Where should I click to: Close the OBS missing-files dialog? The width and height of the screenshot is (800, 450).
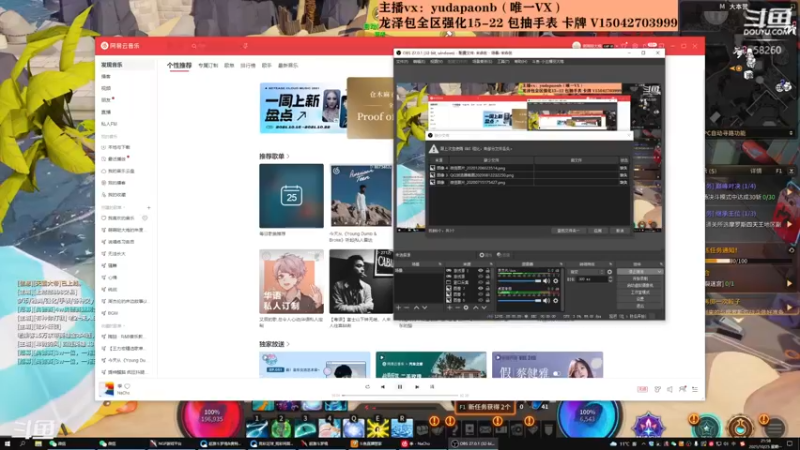[629, 135]
